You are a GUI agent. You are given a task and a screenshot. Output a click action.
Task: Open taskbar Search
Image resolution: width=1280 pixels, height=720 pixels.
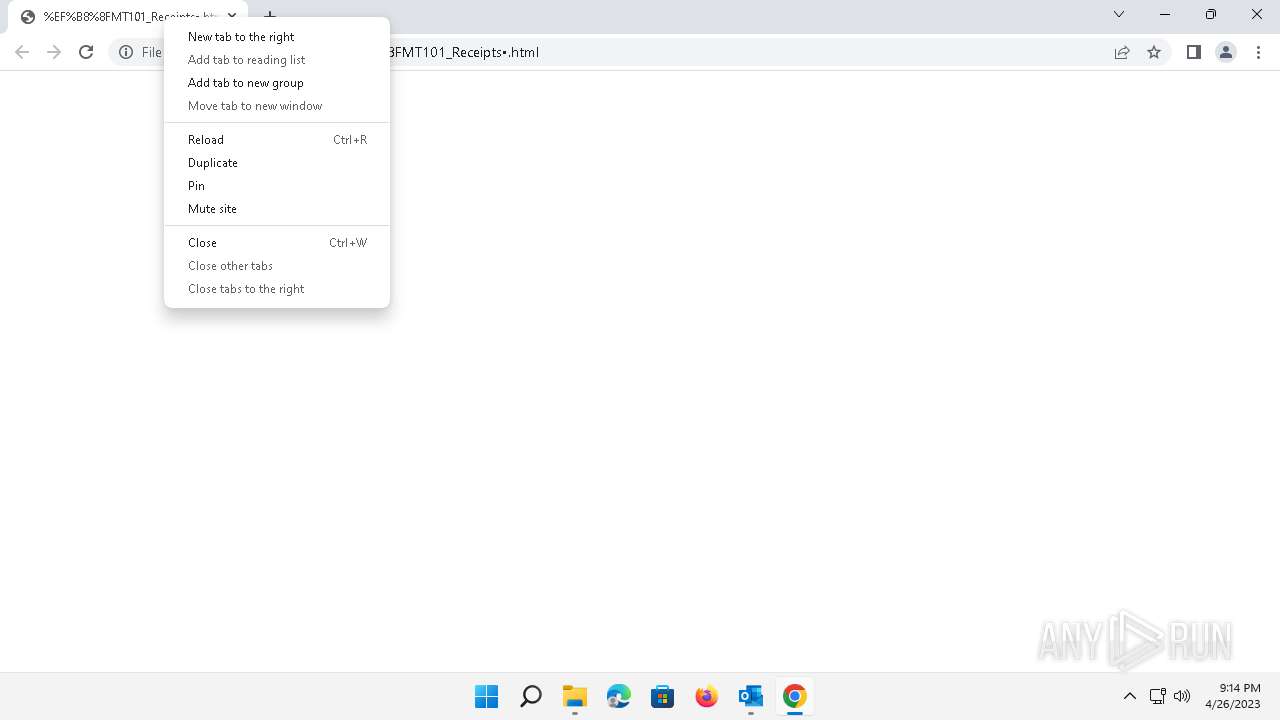(531, 697)
